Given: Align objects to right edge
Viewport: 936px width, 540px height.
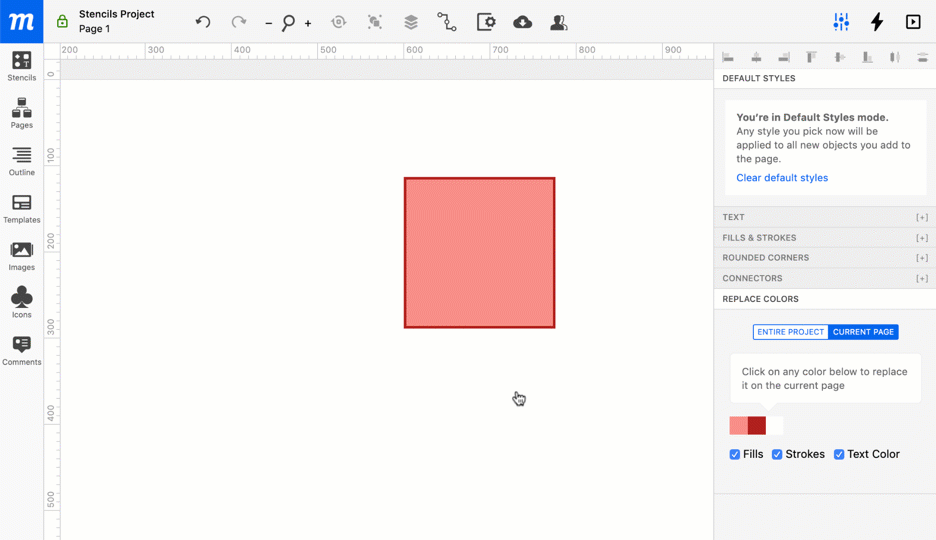Looking at the screenshot, I should click(x=784, y=57).
